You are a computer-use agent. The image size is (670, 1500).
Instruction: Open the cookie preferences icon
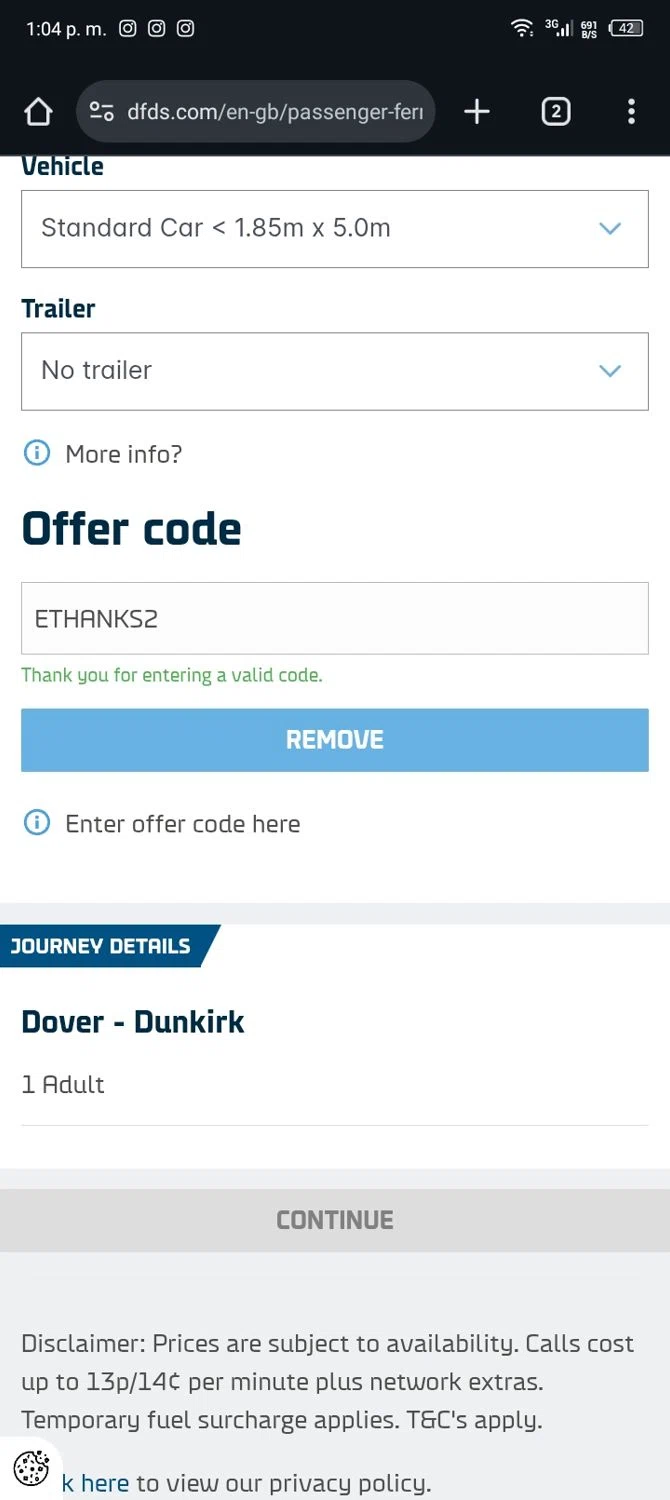[31, 1469]
